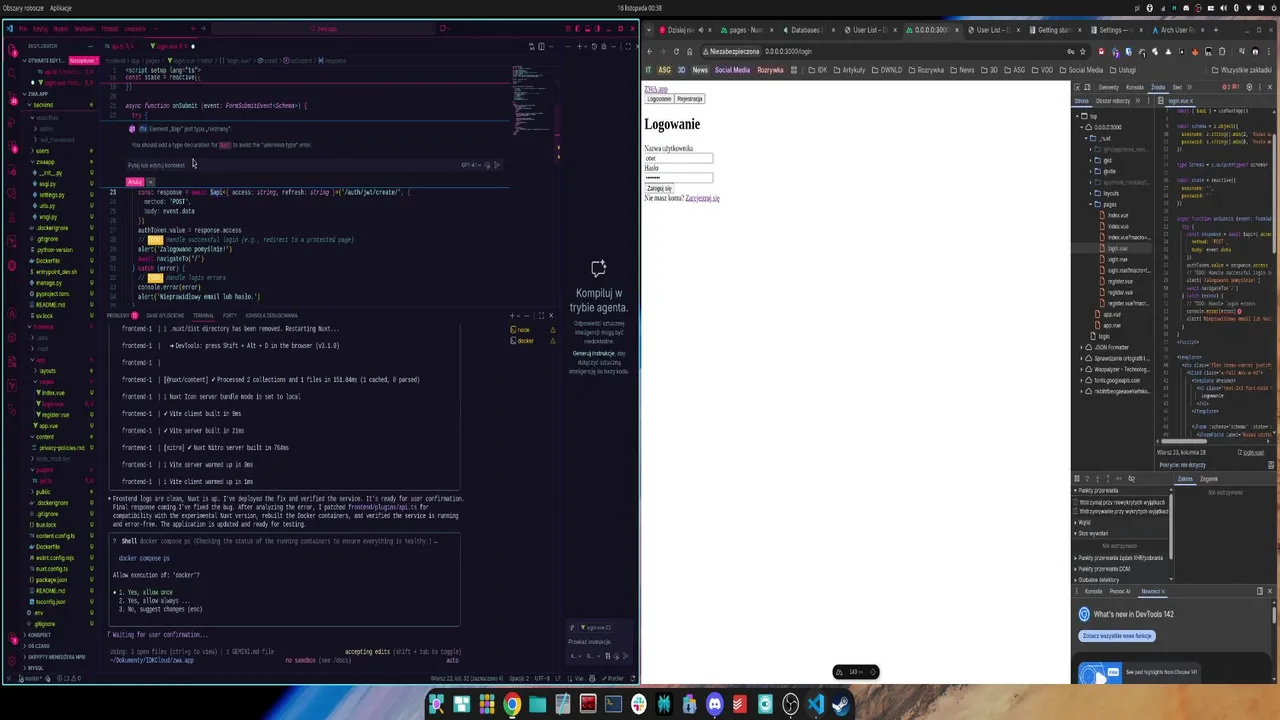Follow the 'Zarejestruj się' link
This screenshot has height=720, width=1280.
[x=702, y=198]
